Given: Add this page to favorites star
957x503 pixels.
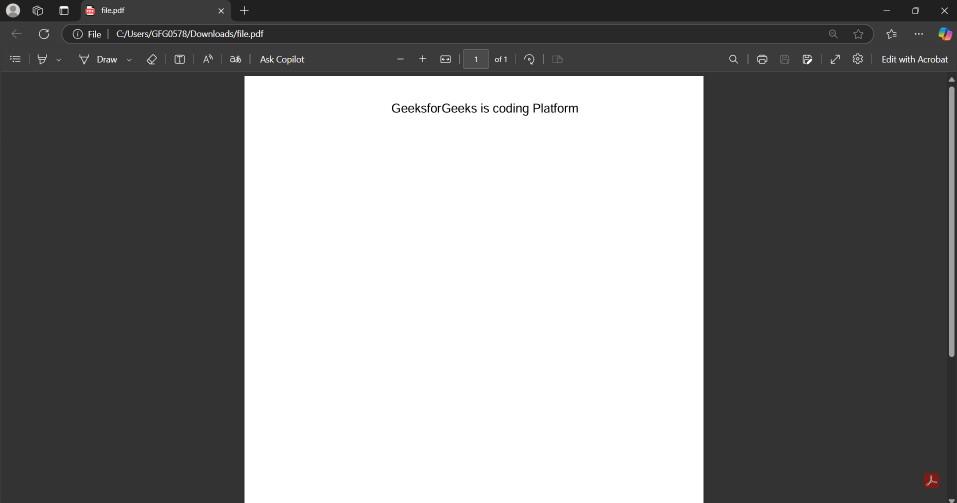Looking at the screenshot, I should (858, 34).
